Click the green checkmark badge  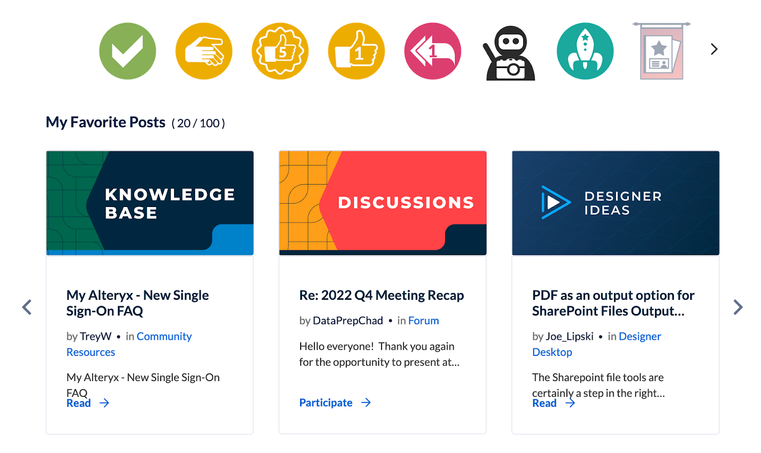point(128,51)
